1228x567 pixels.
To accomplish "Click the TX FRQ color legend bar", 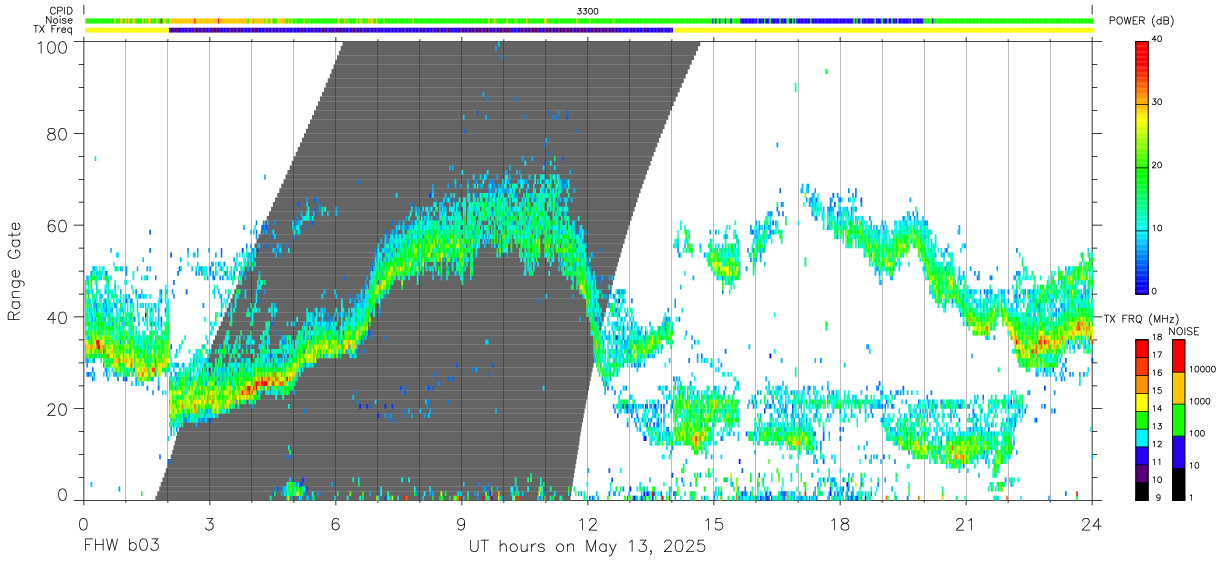I will 1141,418.
